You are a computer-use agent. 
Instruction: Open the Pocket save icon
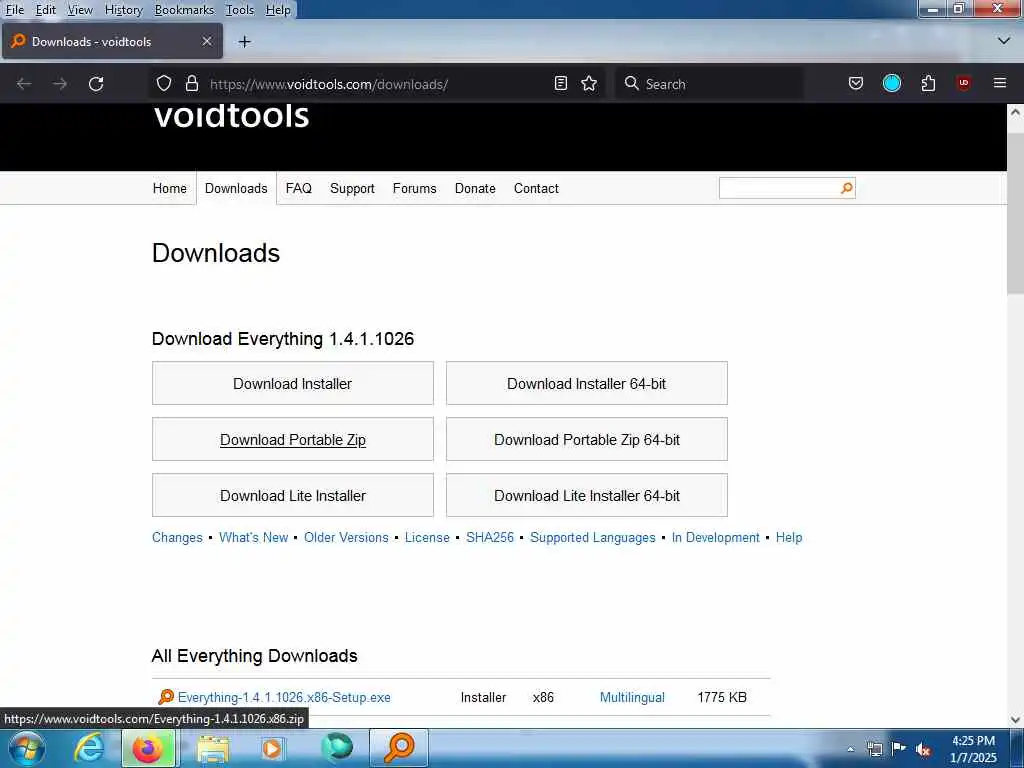856,84
